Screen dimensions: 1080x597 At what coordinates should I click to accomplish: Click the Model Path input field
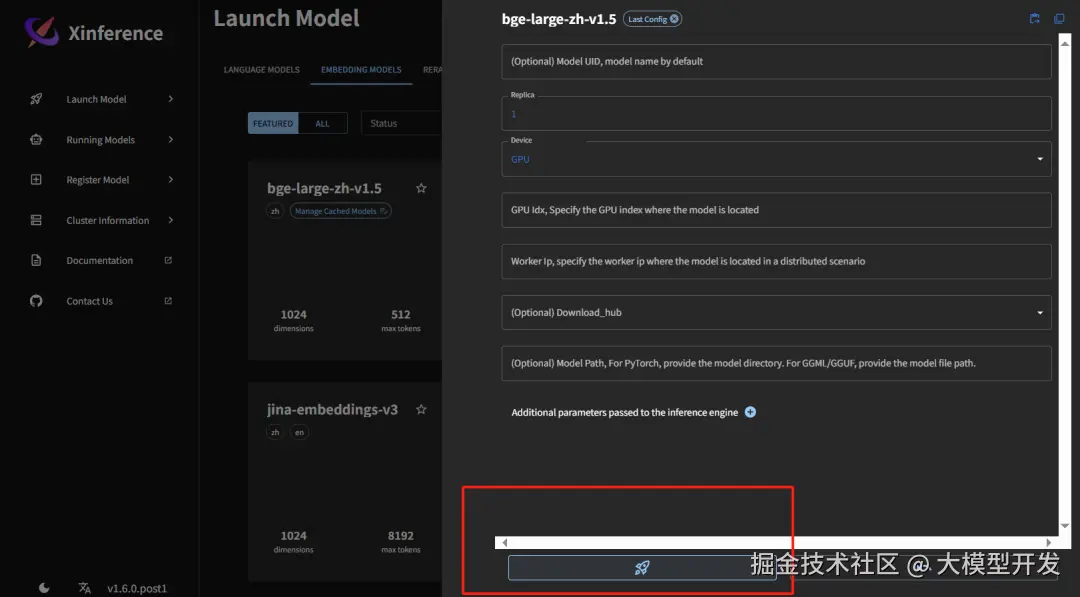tap(776, 364)
